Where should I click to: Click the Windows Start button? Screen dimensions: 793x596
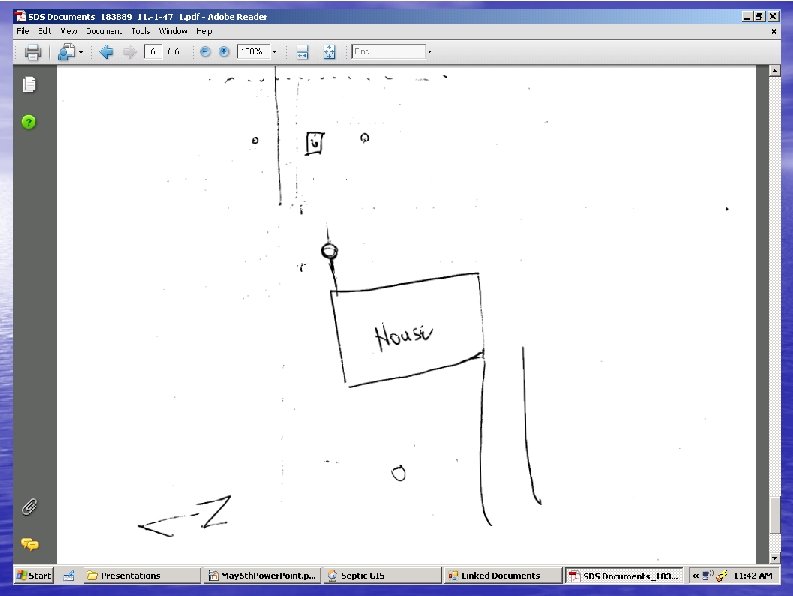click(34, 575)
